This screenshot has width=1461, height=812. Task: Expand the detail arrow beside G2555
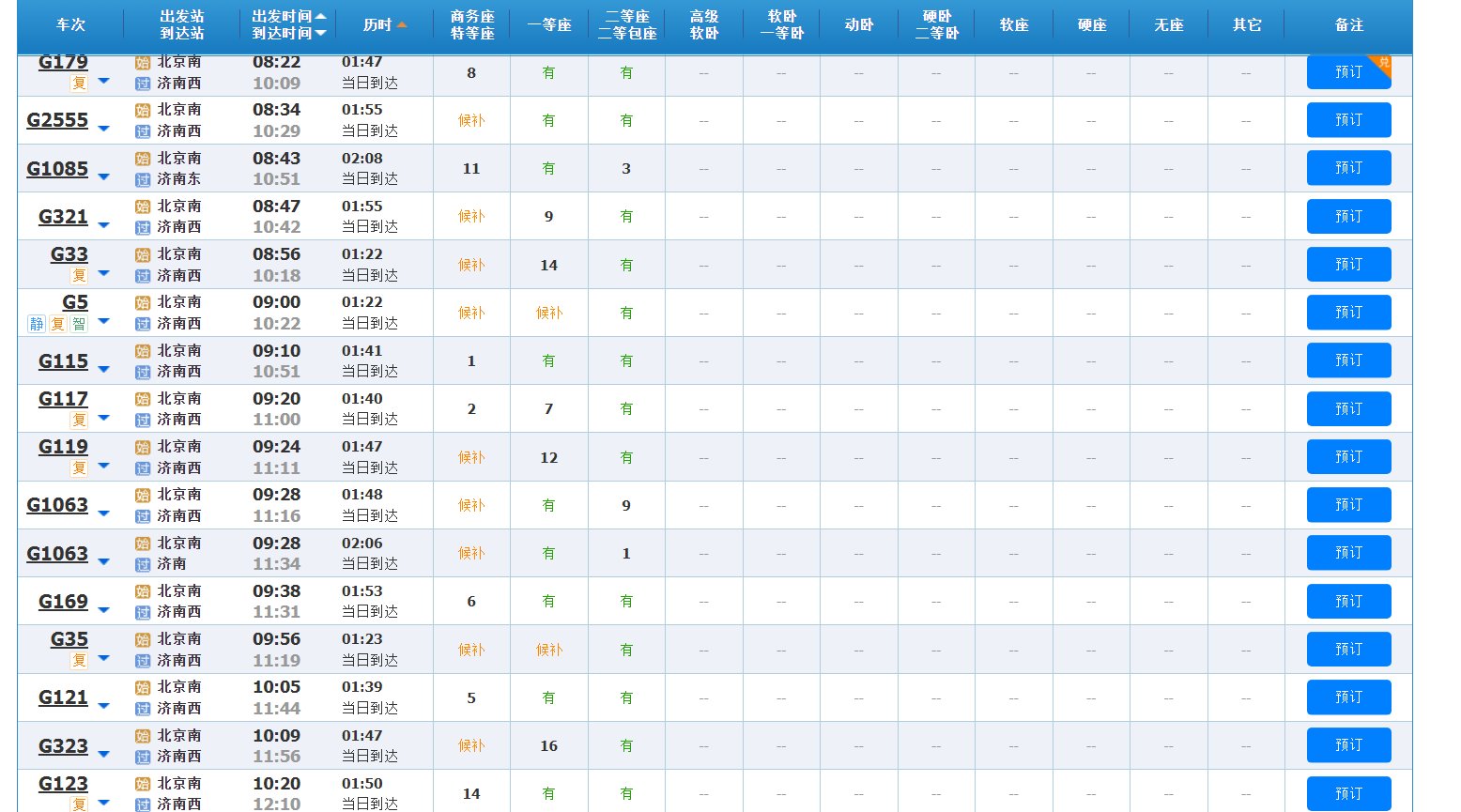click(104, 129)
